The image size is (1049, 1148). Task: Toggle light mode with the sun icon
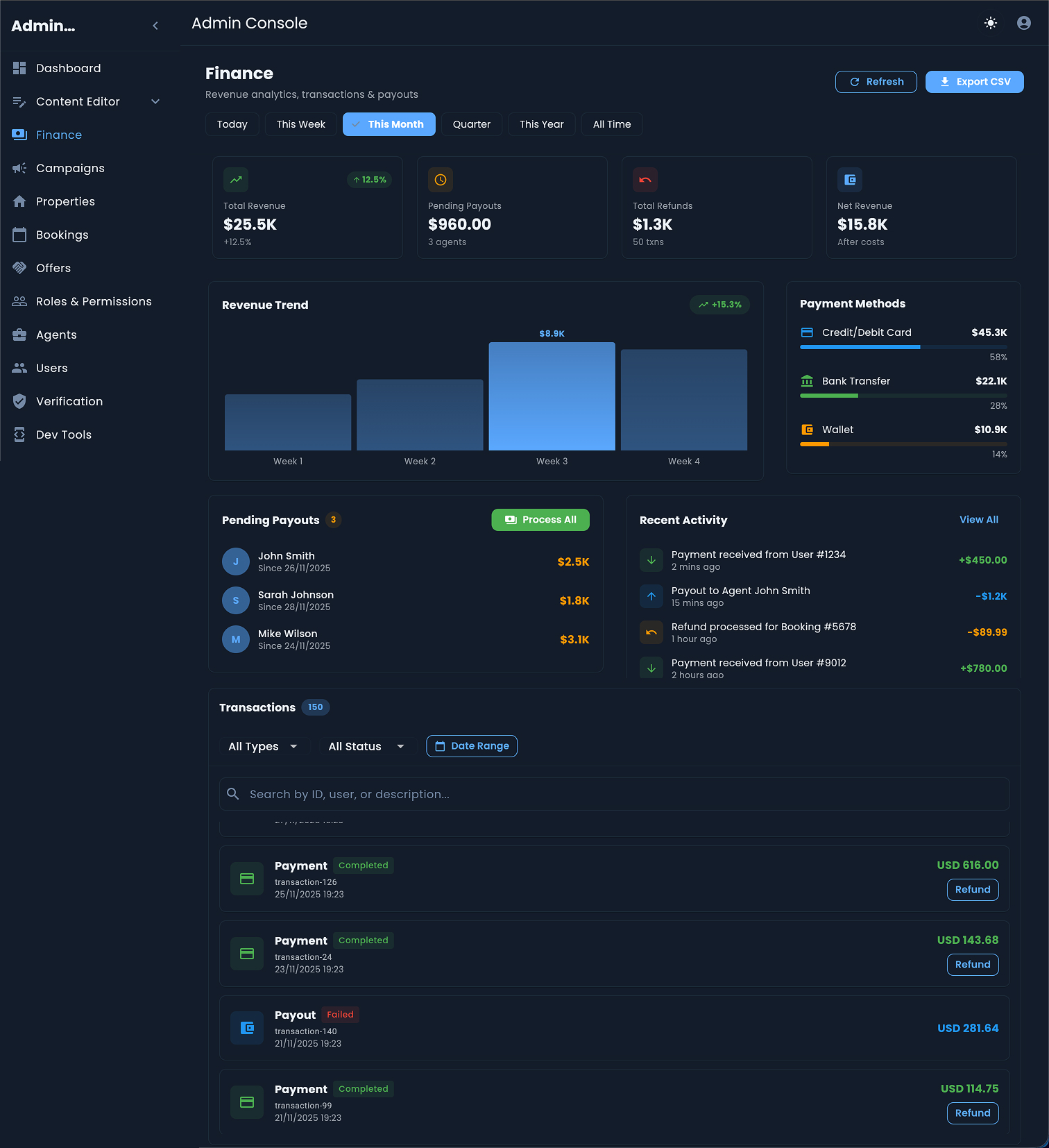[991, 23]
